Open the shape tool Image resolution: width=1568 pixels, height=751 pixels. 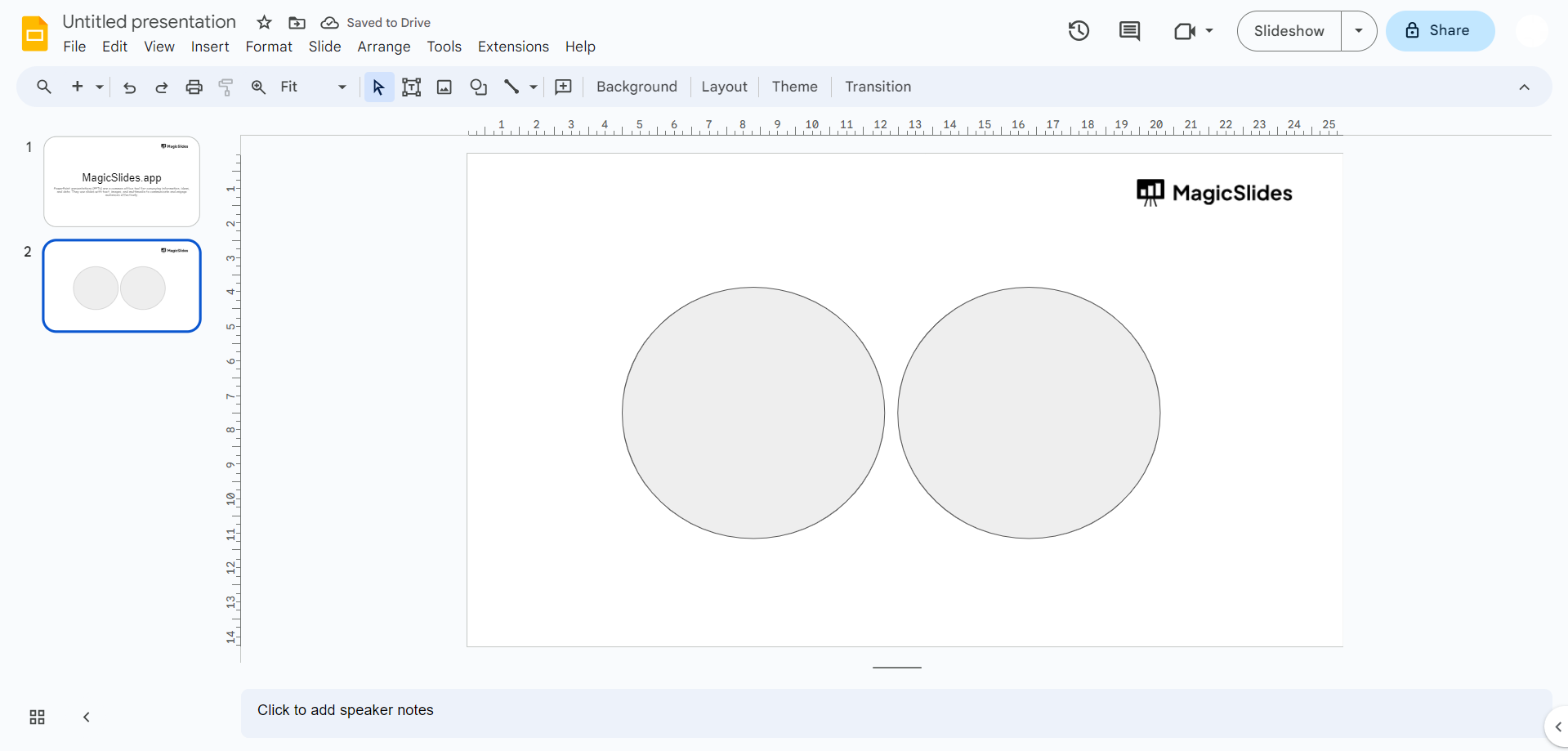pyautogui.click(x=479, y=87)
